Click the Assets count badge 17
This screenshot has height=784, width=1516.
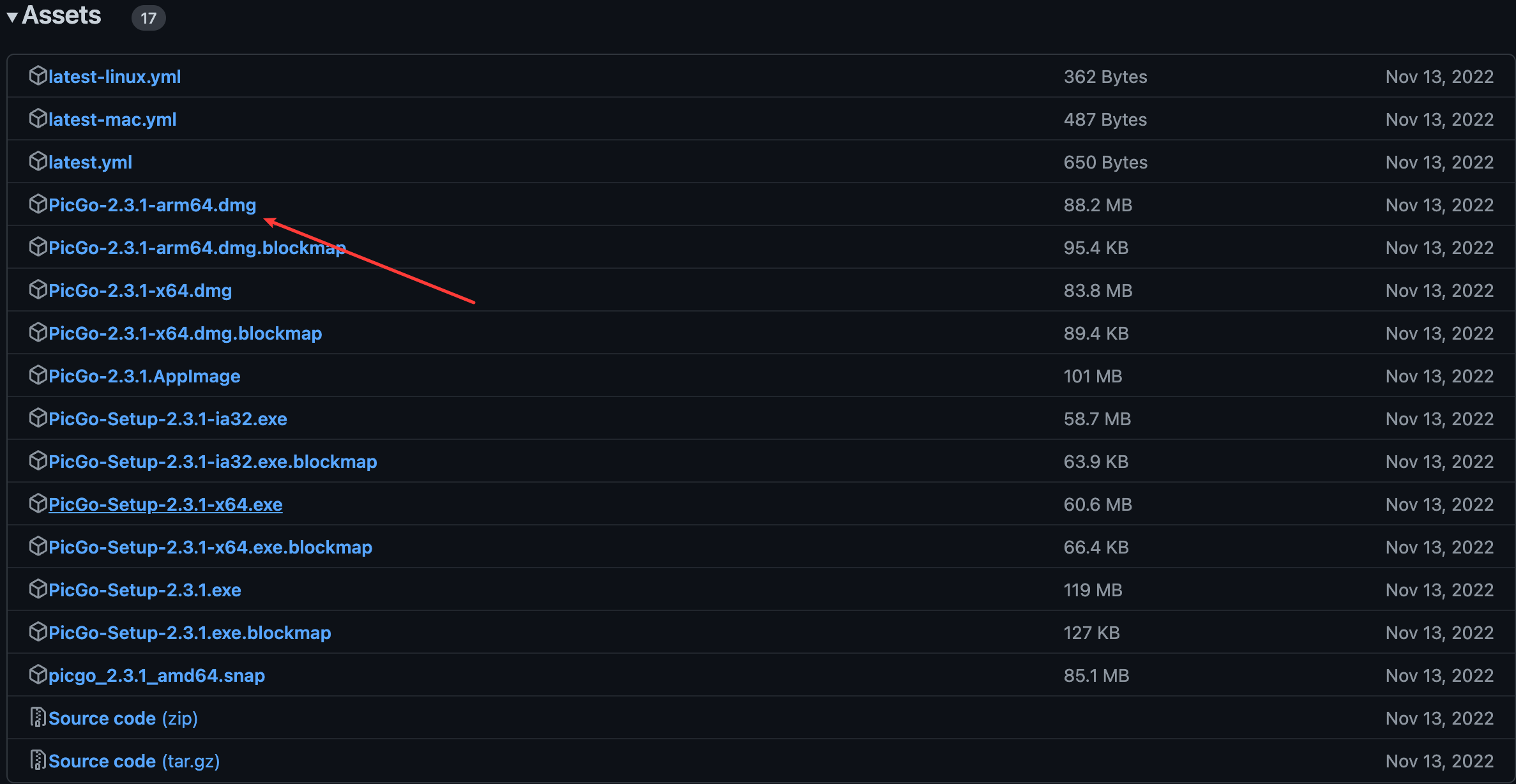tap(148, 18)
